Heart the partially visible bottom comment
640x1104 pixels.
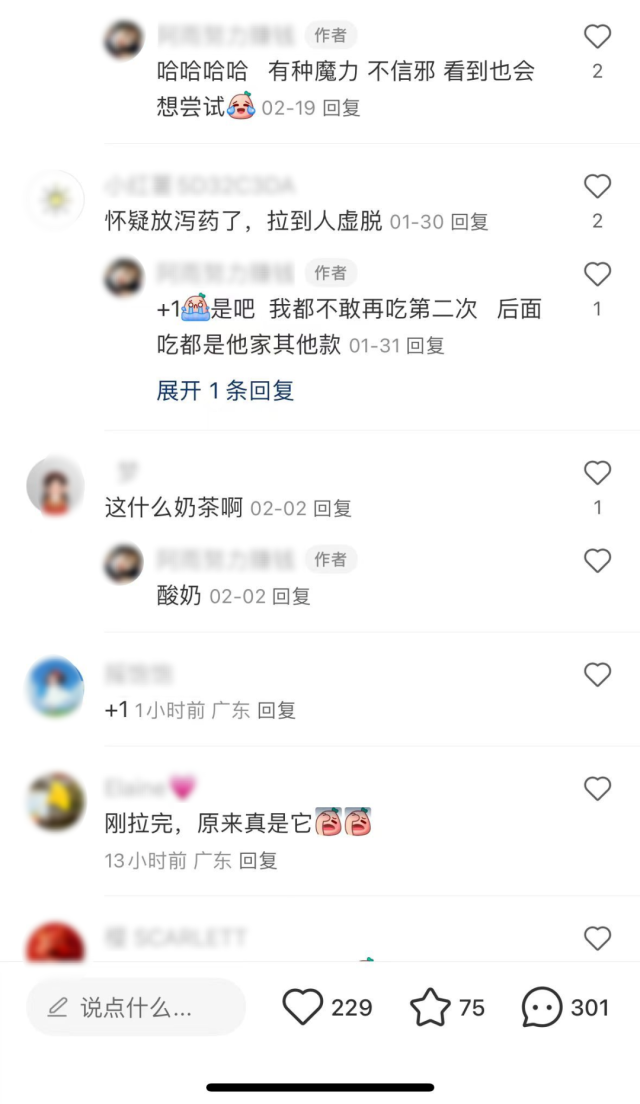click(597, 938)
